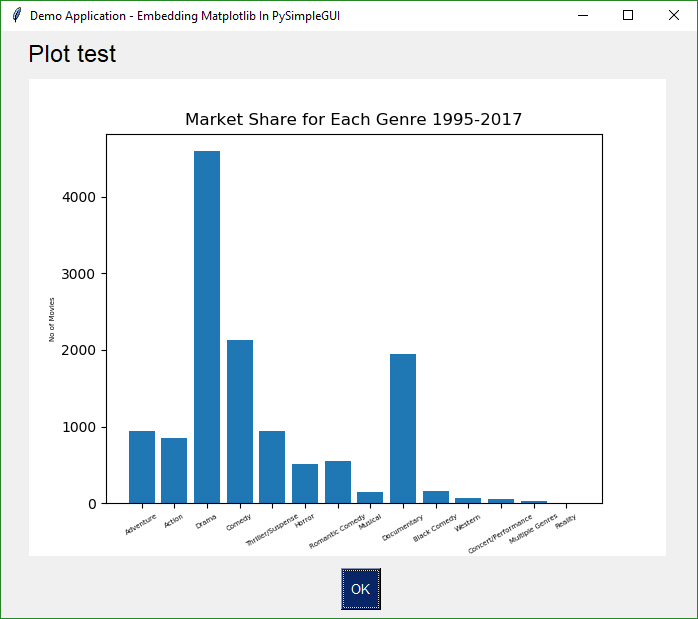Click the 'Reality' x-axis label

[x=565, y=521]
